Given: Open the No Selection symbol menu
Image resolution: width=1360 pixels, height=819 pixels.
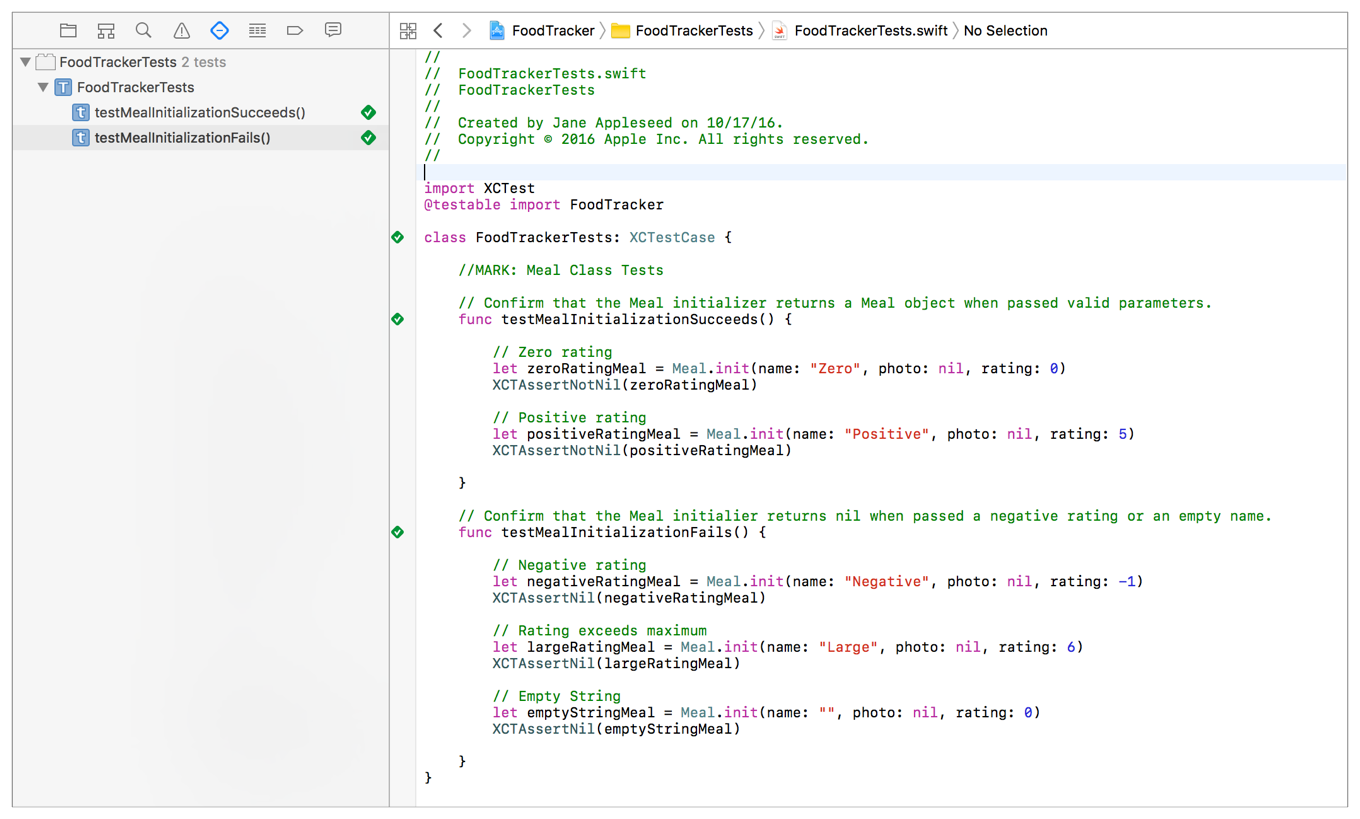Looking at the screenshot, I should click(1005, 31).
